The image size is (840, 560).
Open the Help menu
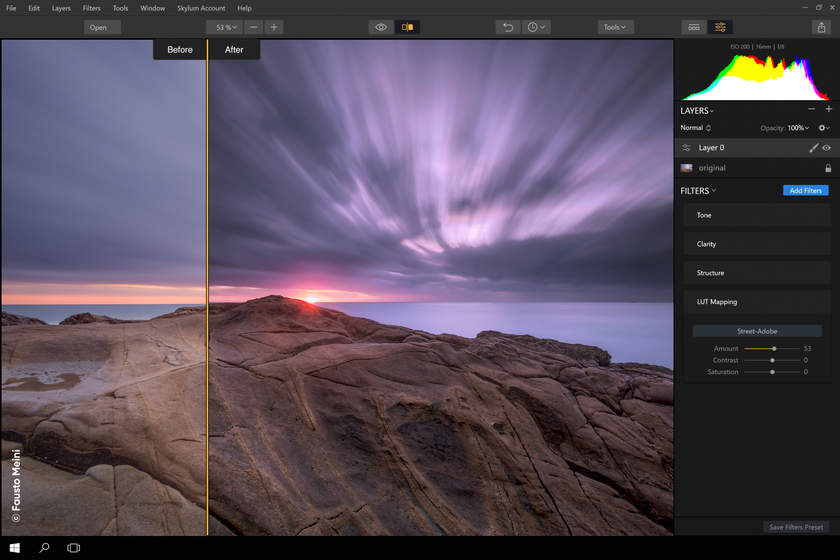pos(244,8)
